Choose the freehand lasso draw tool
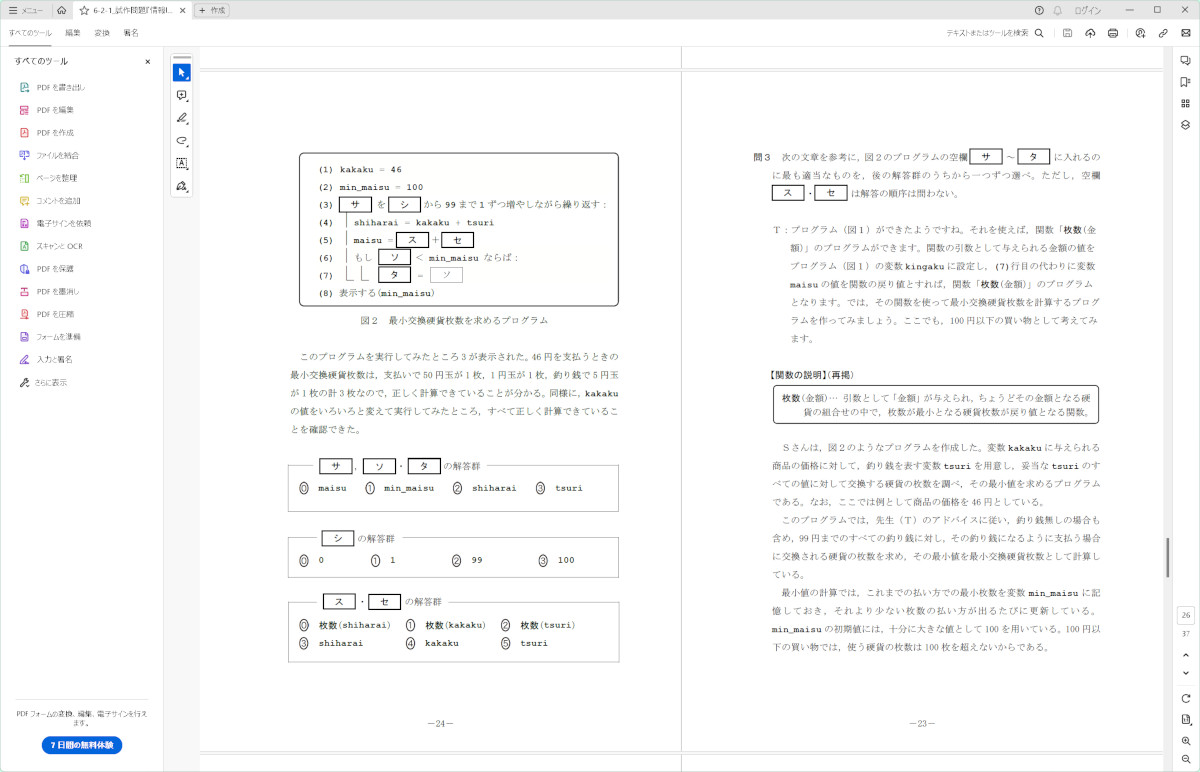This screenshot has height=772, width=1200. (181, 141)
